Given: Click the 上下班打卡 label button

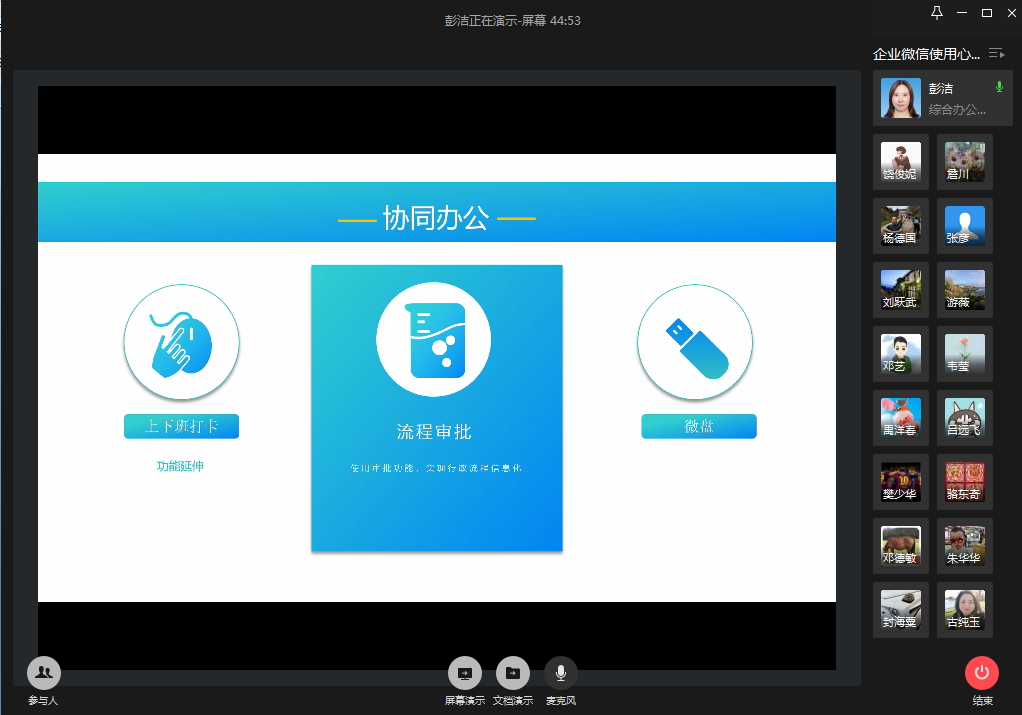Looking at the screenshot, I should click(181, 427).
